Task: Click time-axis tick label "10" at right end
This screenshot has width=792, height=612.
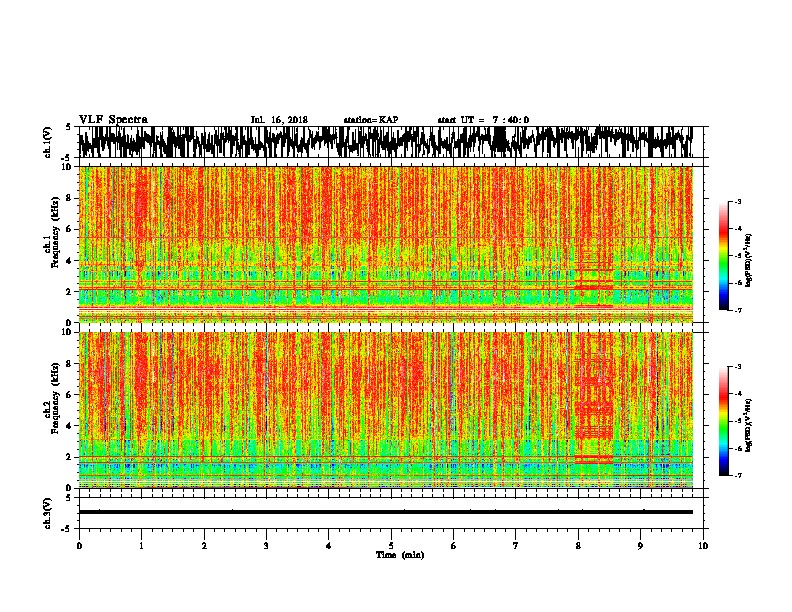Action: 703,546
